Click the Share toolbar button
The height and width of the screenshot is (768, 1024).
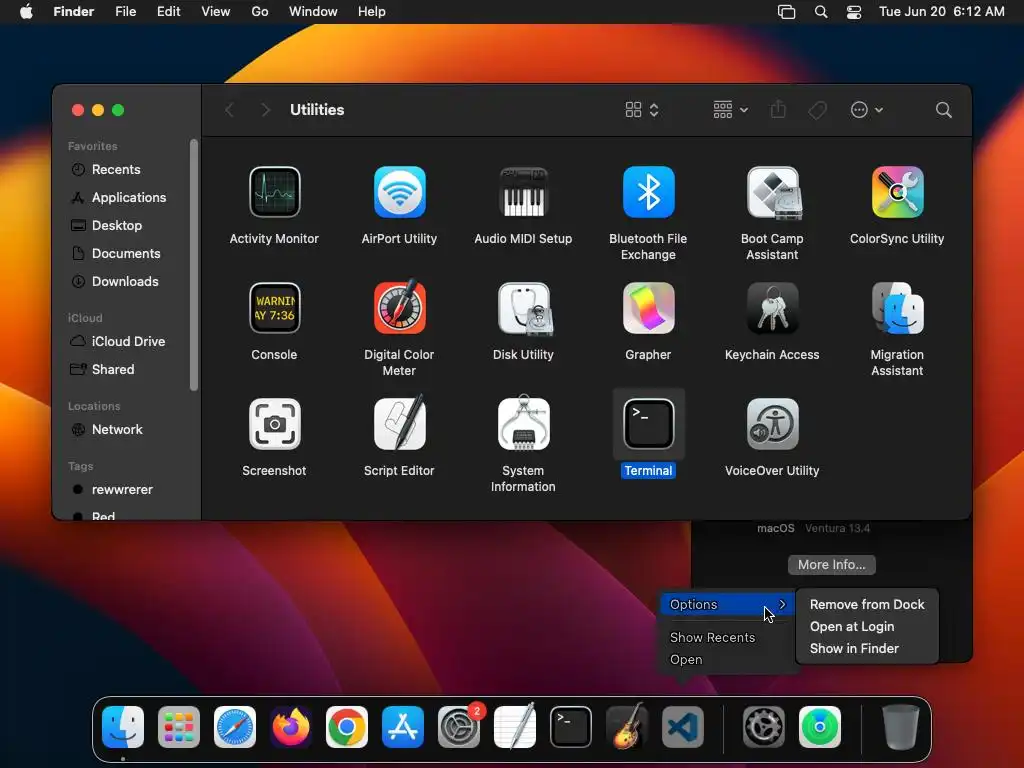pos(778,110)
